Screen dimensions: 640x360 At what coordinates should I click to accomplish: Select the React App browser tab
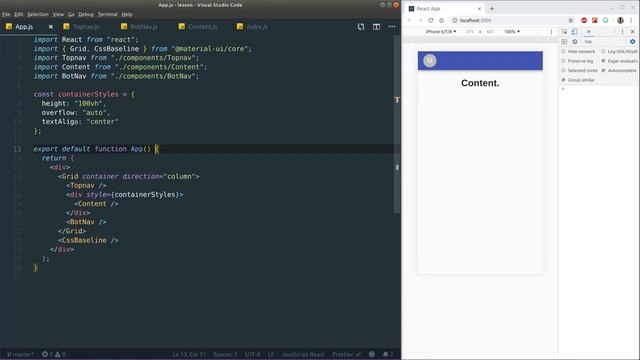(x=445, y=9)
